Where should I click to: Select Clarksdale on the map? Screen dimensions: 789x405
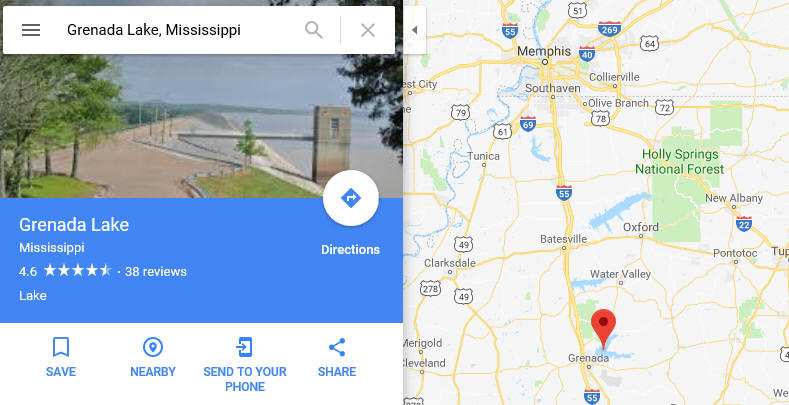(450, 263)
